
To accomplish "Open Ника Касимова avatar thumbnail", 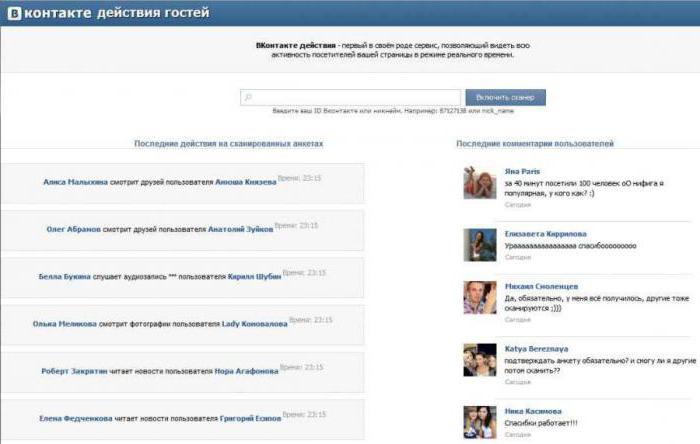I will 481,422.
